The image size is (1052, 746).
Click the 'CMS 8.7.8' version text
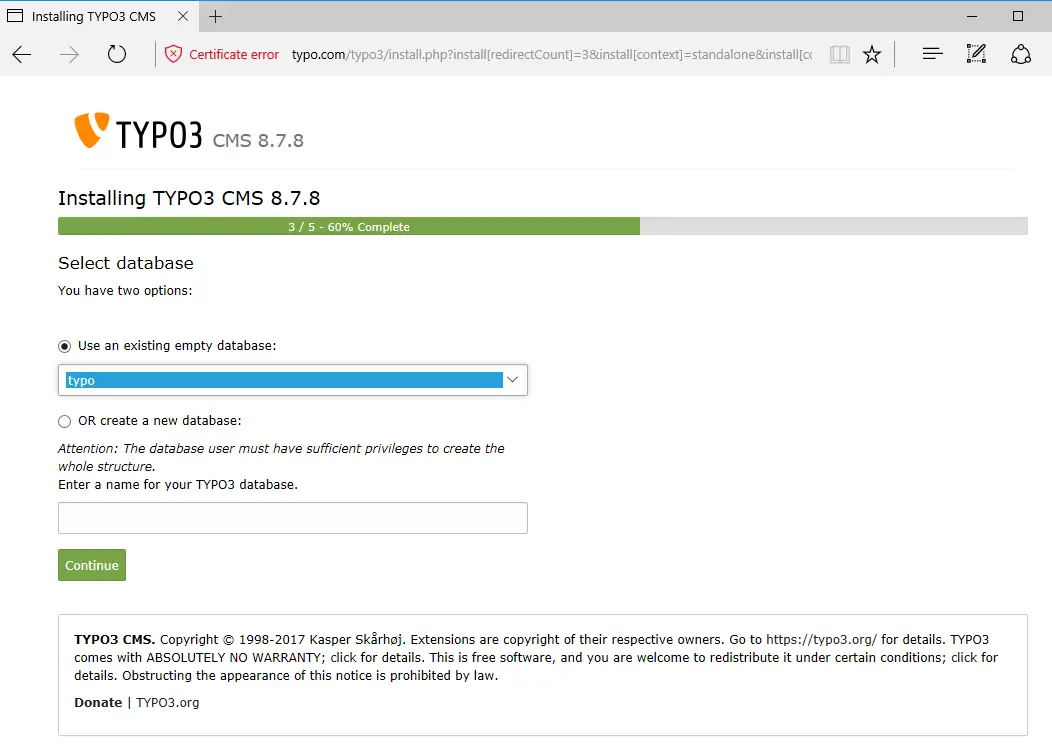258,140
